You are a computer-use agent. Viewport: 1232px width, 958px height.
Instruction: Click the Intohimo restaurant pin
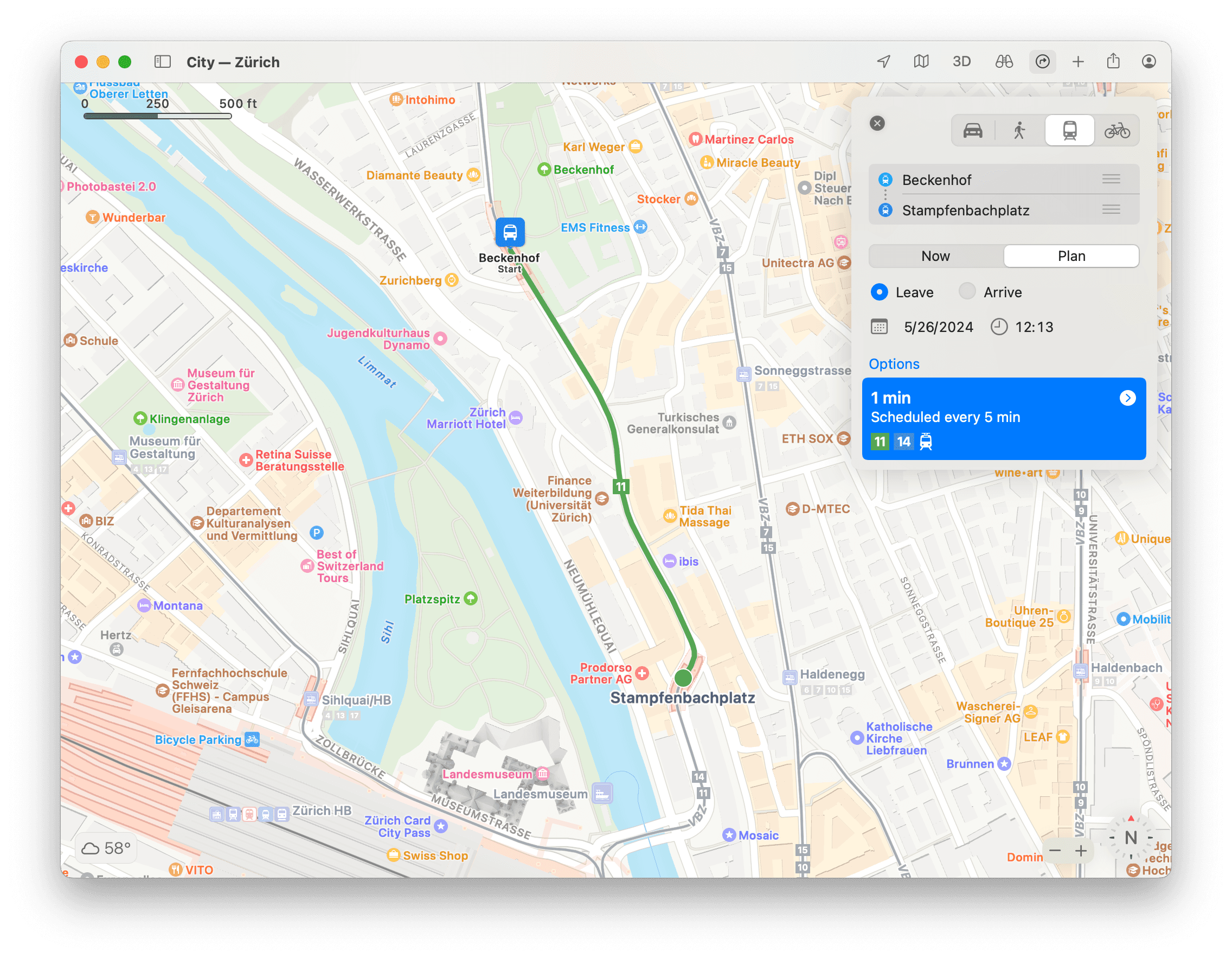click(396, 99)
